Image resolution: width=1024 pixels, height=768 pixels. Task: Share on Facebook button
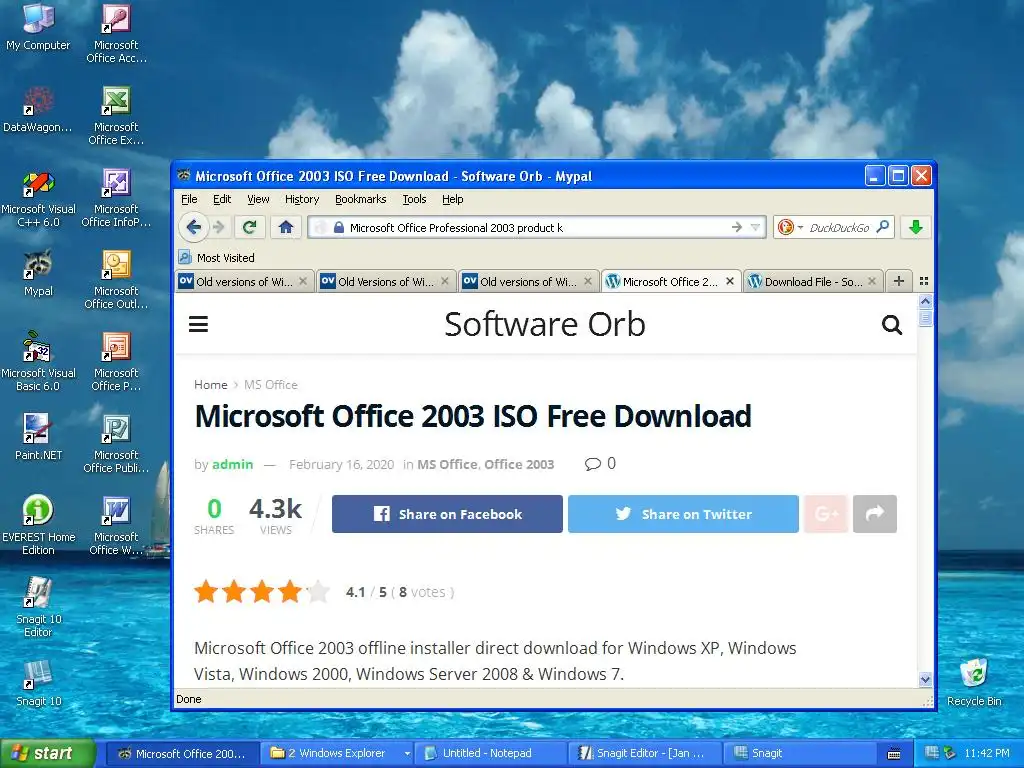click(447, 514)
